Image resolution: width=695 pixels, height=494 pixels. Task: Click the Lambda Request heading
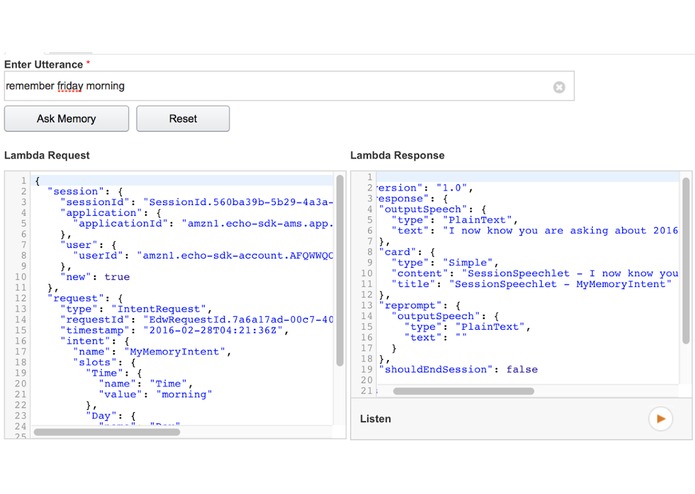(x=47, y=156)
